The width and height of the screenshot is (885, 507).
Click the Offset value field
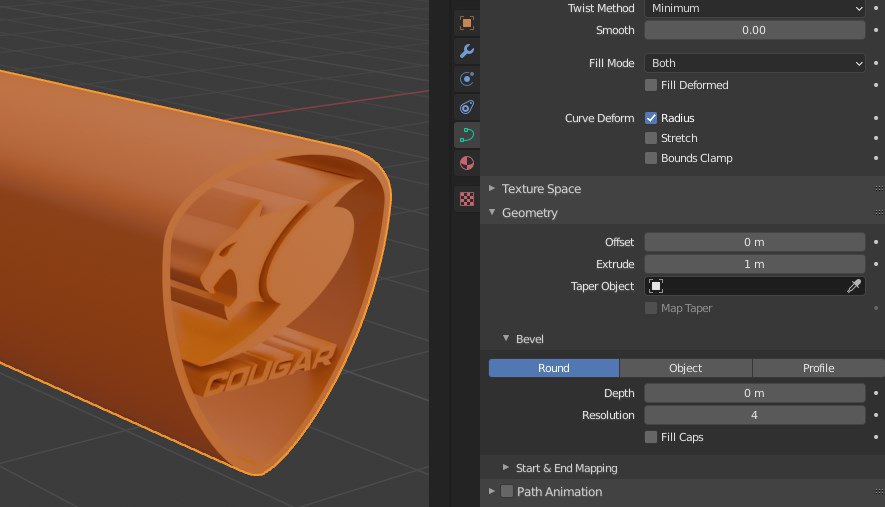(x=755, y=242)
